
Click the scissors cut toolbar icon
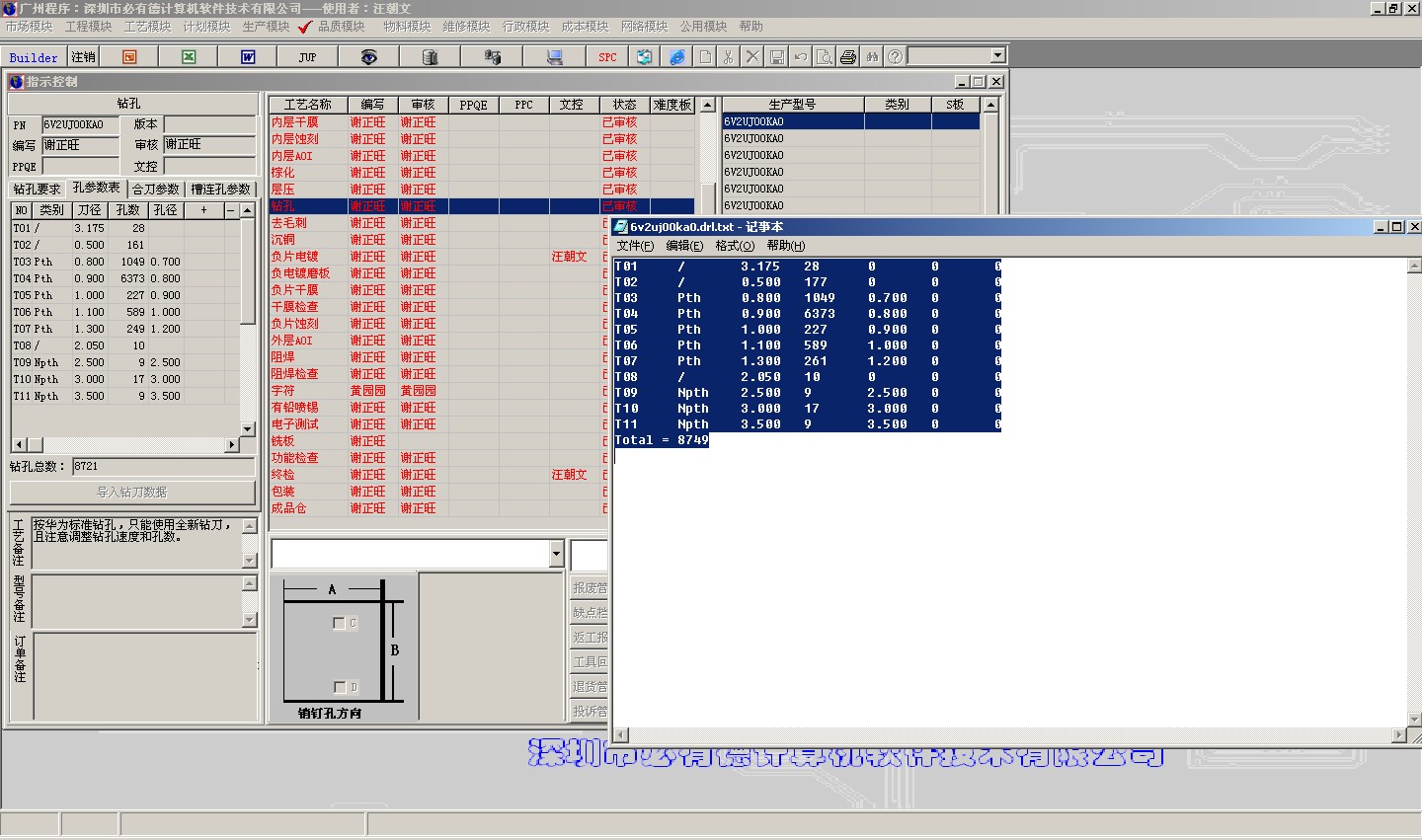[729, 57]
